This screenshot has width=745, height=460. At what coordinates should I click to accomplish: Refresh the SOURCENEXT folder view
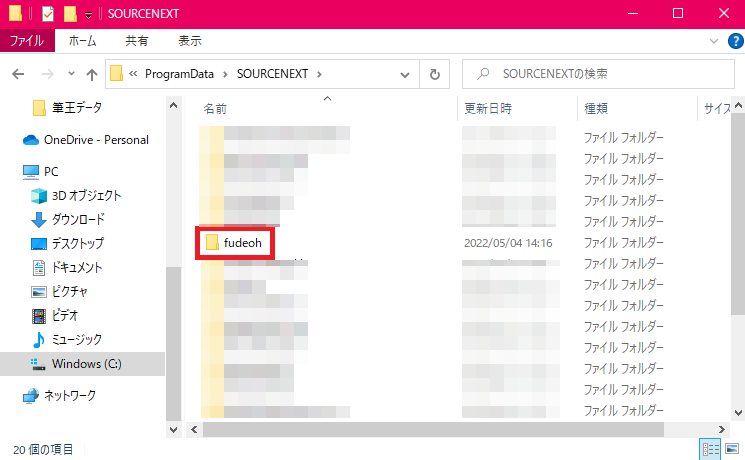pyautogui.click(x=435, y=75)
